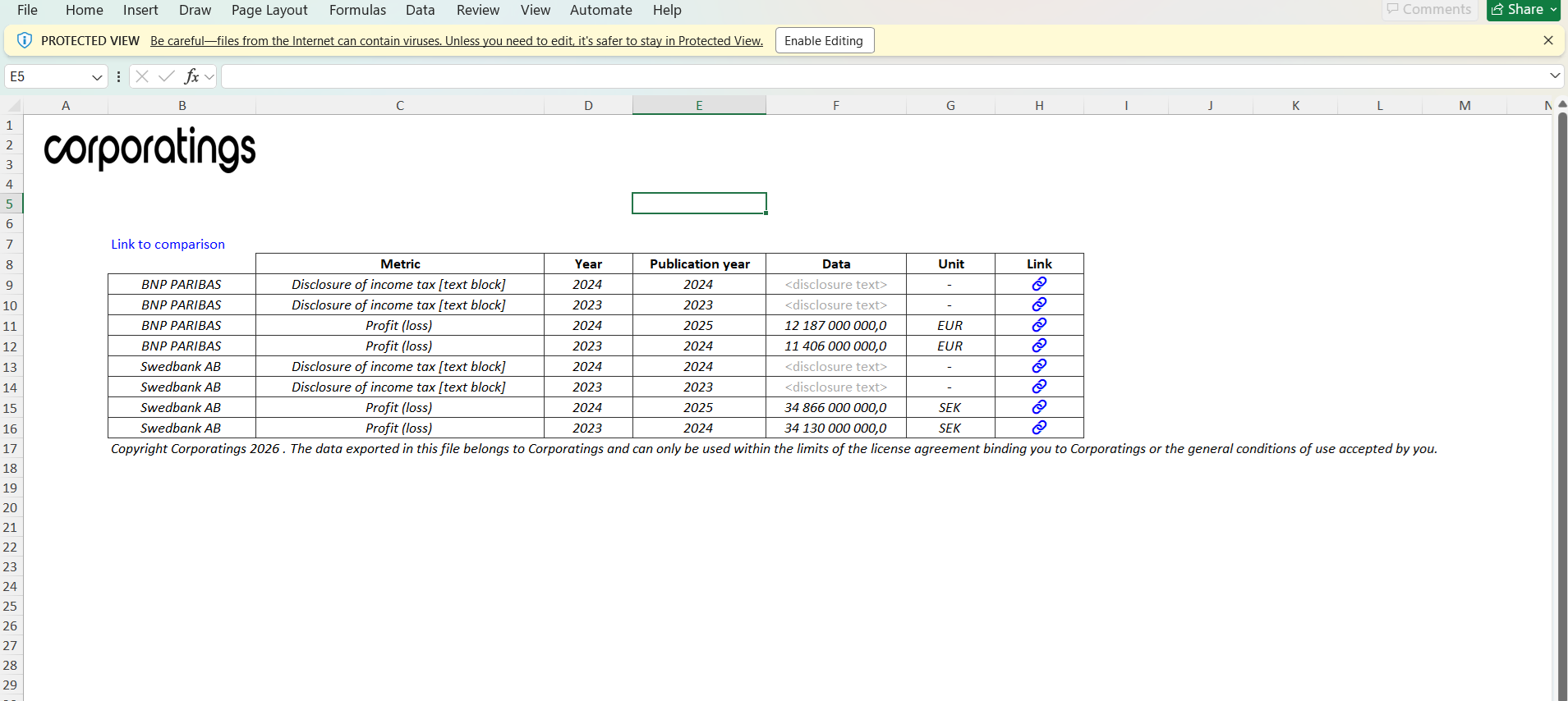Click the scroll up arrow of vertical scrollbar
Screen dimensions: 1568x701
(x=1562, y=105)
